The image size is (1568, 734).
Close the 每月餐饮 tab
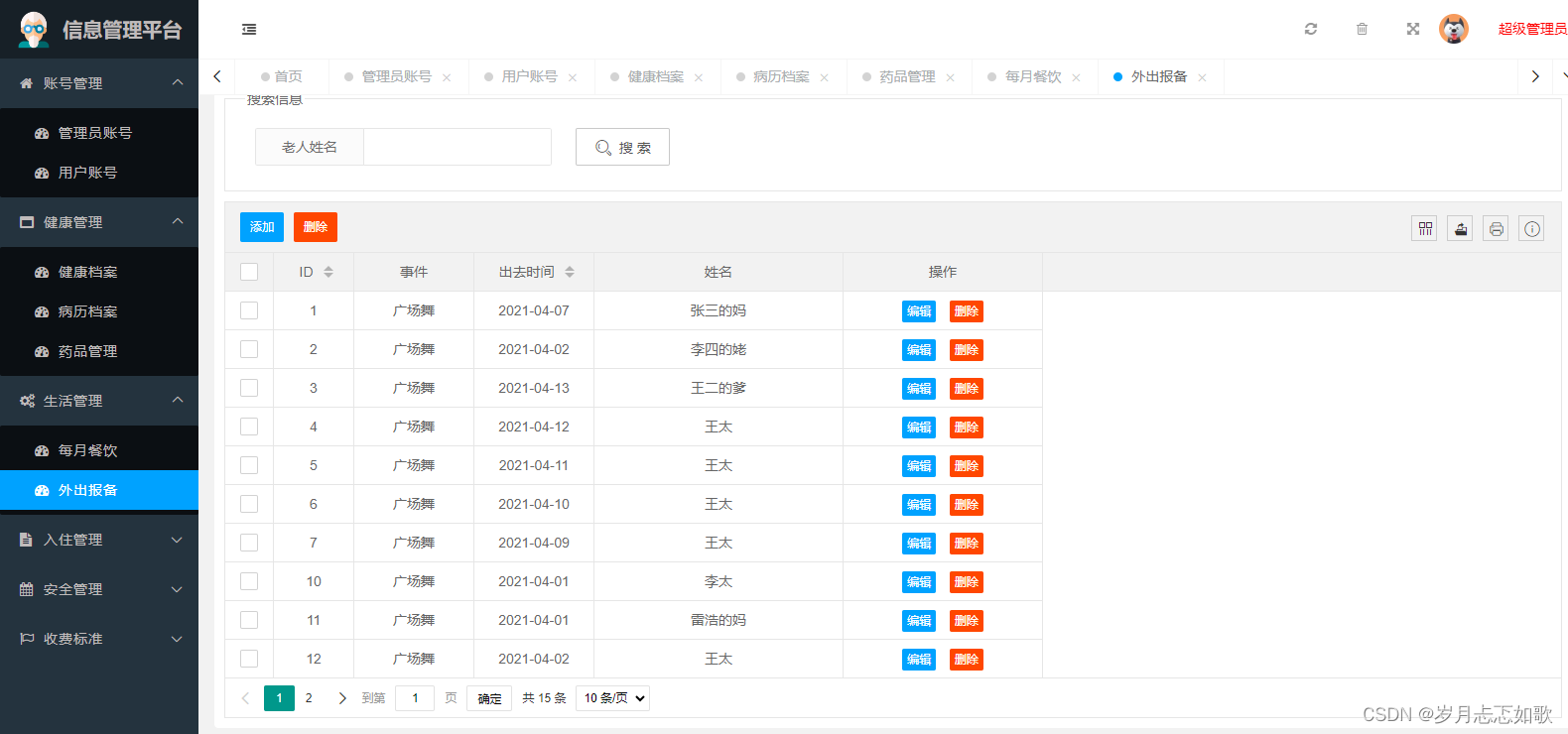[x=1077, y=77]
